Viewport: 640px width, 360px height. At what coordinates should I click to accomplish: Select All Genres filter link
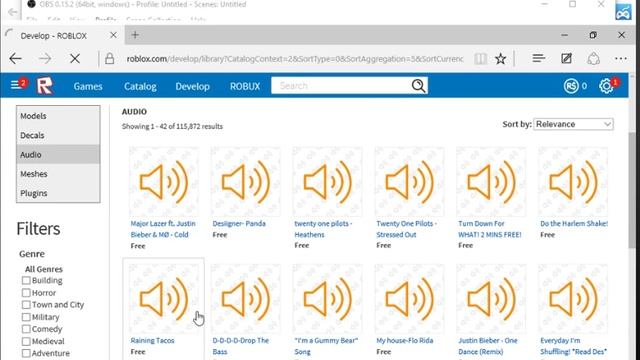[x=44, y=269]
